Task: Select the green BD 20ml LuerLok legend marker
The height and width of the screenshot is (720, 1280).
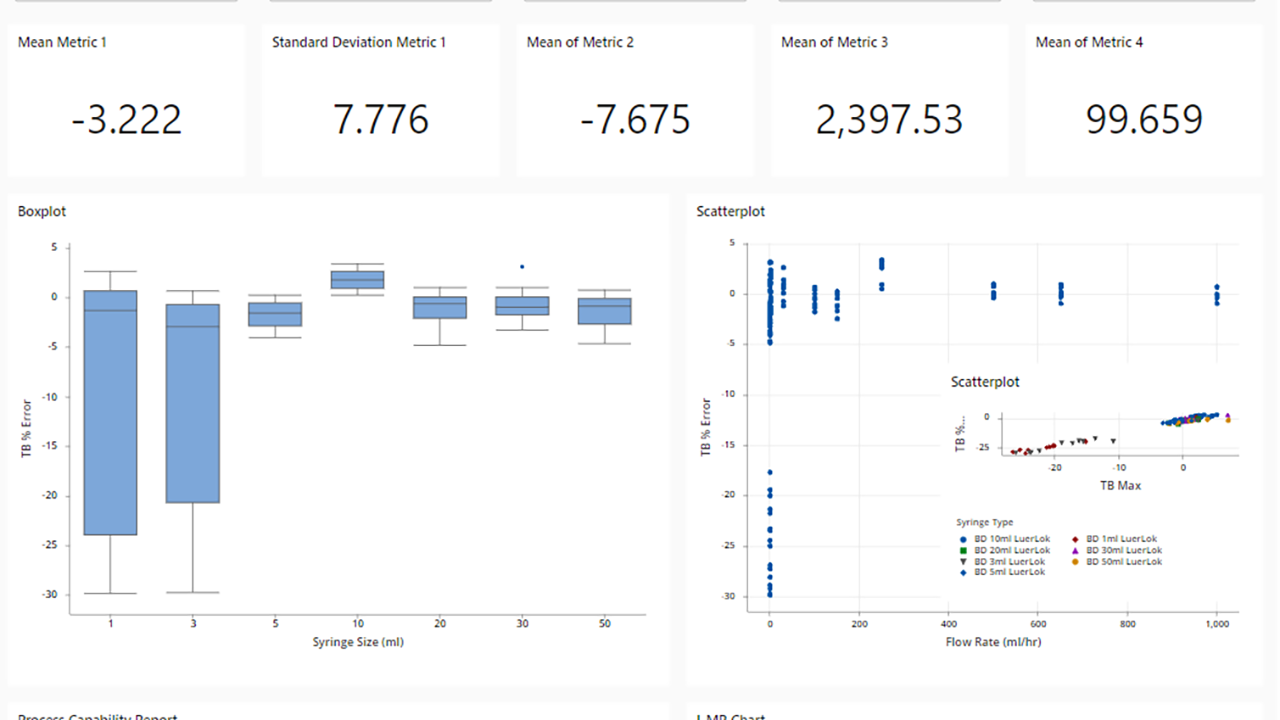Action: tap(963, 550)
